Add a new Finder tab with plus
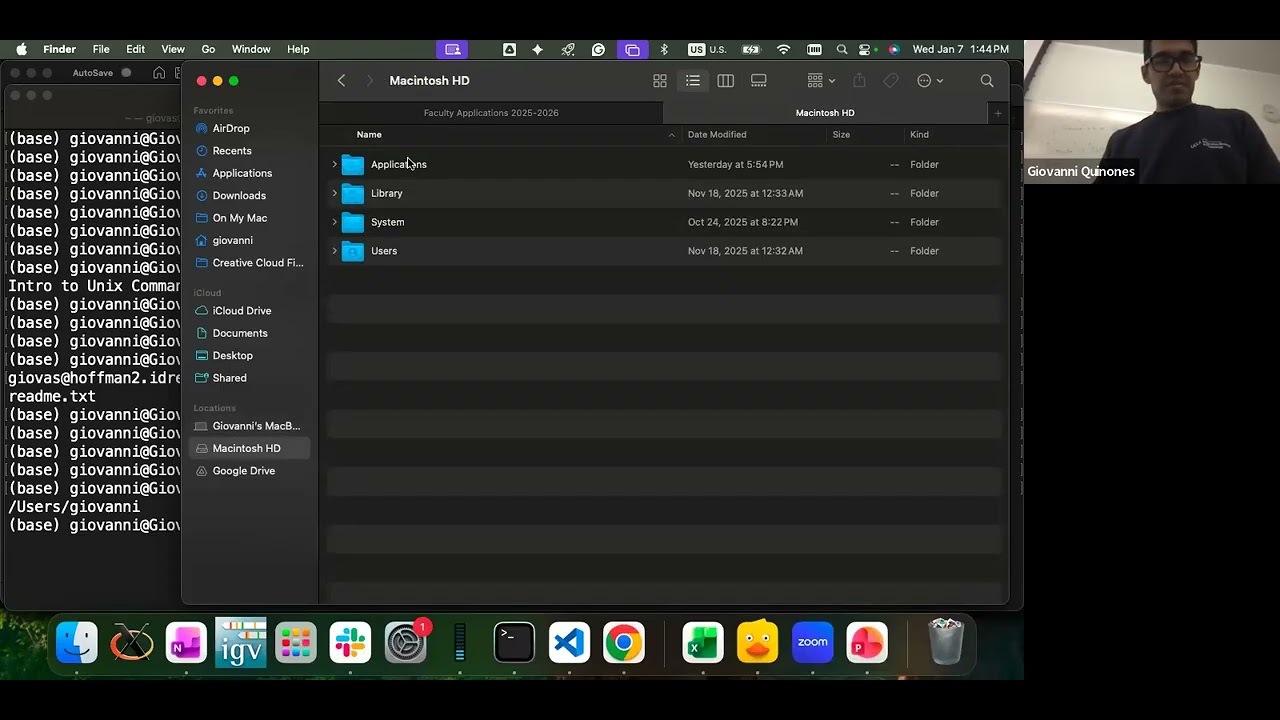Viewport: 1280px width, 720px height. point(998,113)
